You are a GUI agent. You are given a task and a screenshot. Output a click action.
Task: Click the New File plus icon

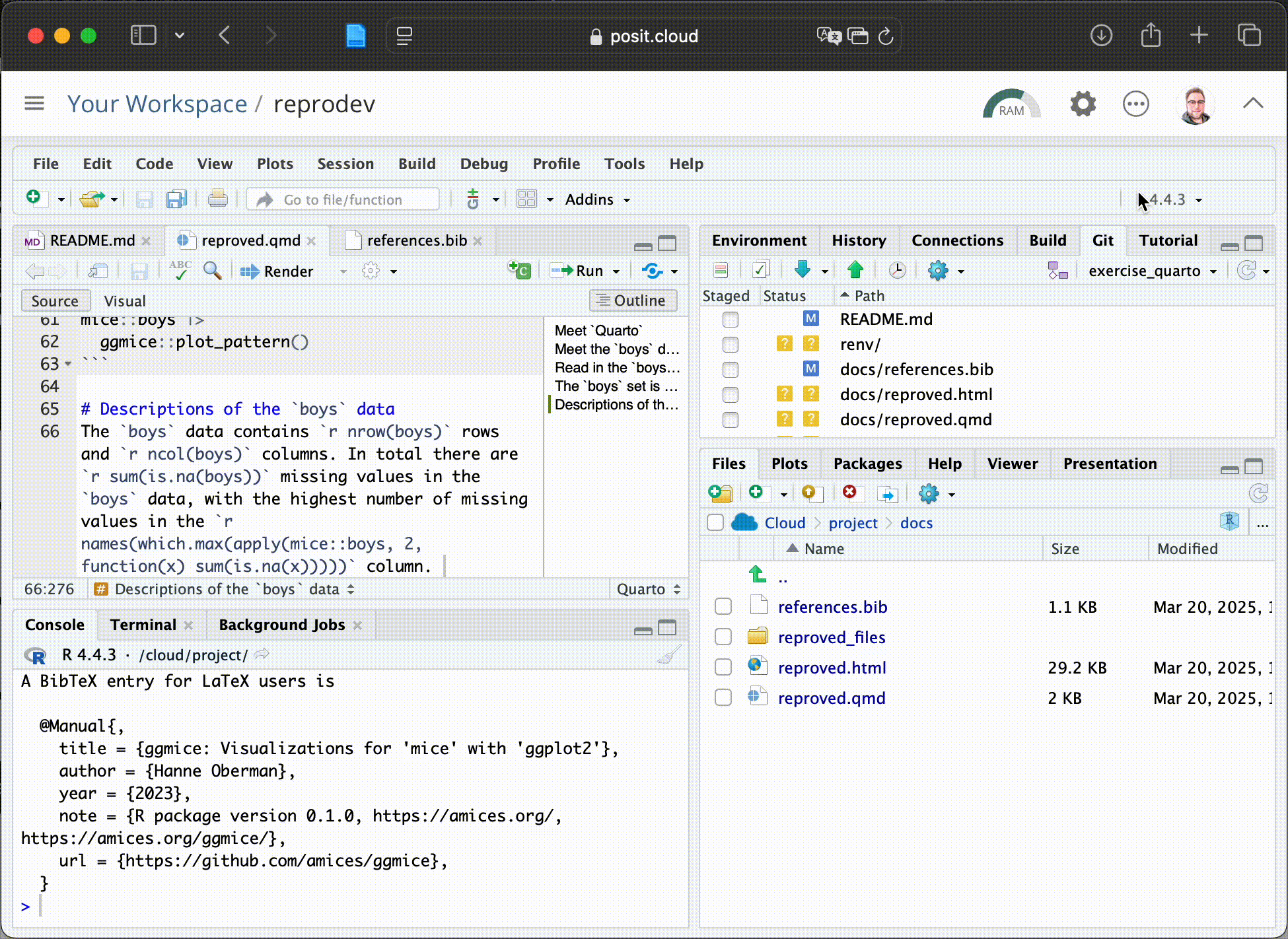click(34, 198)
